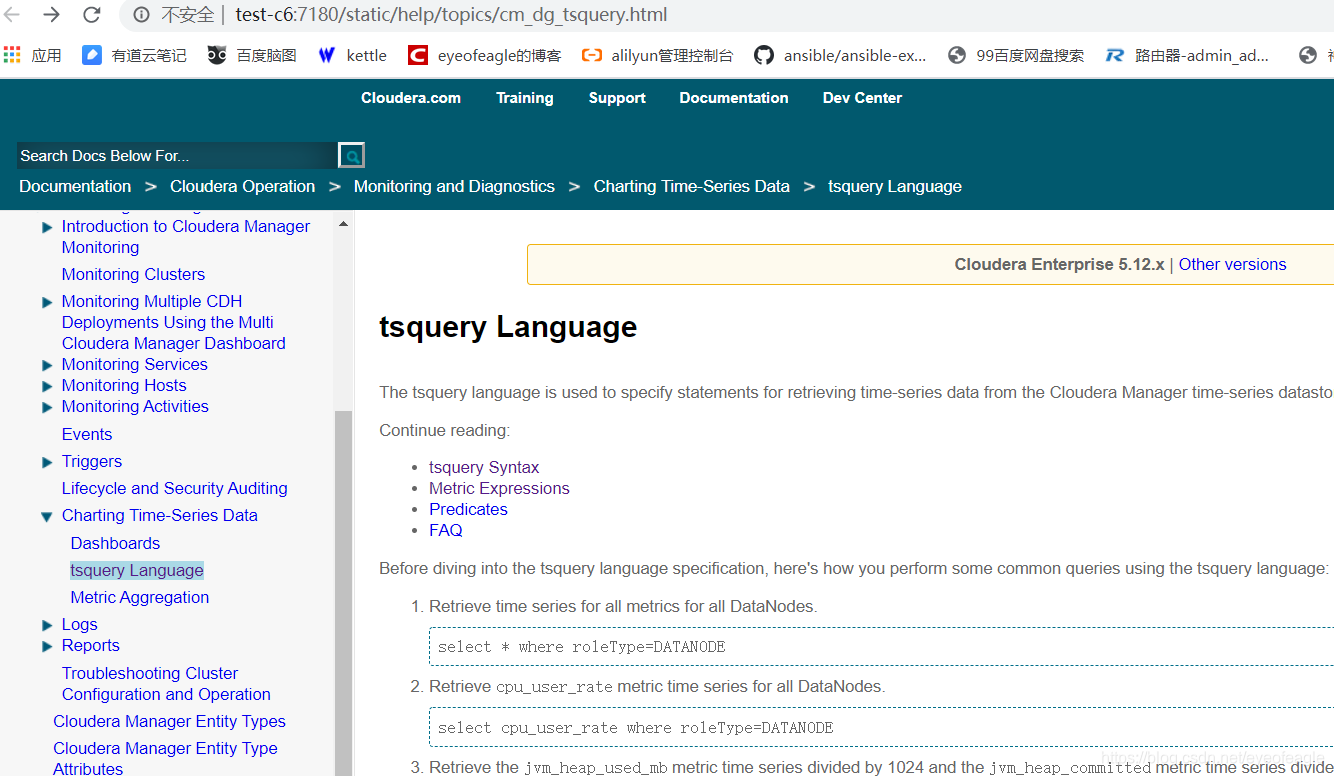Click the browser back arrow
Viewport: 1334px width, 776px height.
[x=12, y=15]
